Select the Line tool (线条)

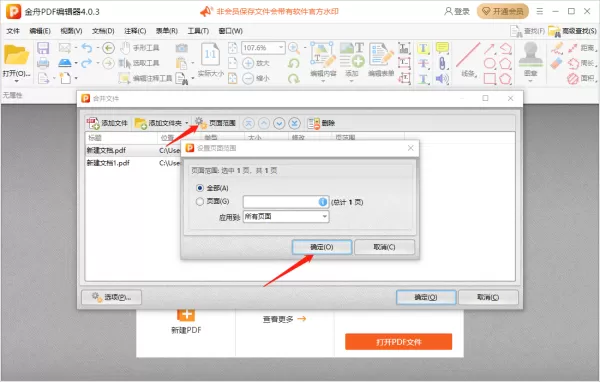tap(468, 59)
